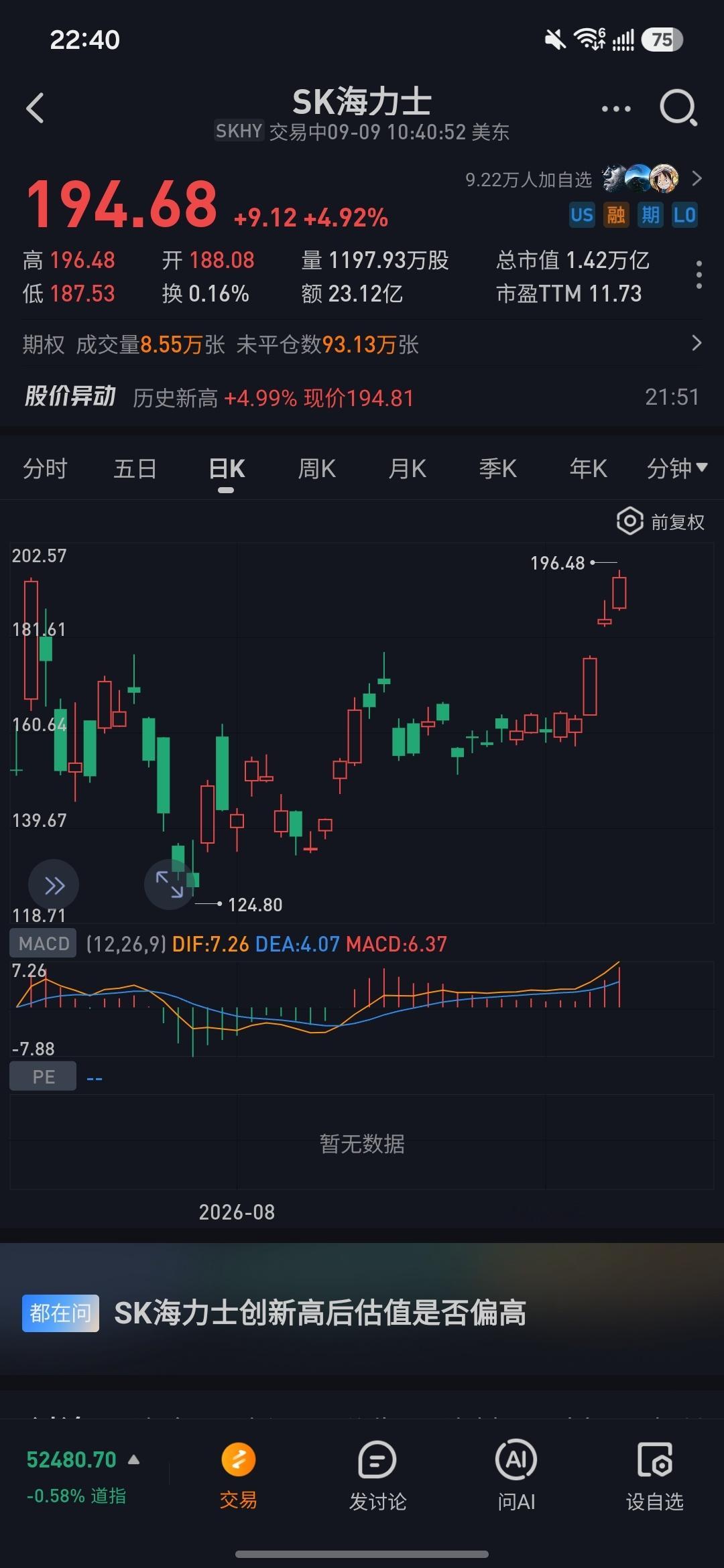
Task: Tap chart low marker 124.80
Action: click(255, 905)
